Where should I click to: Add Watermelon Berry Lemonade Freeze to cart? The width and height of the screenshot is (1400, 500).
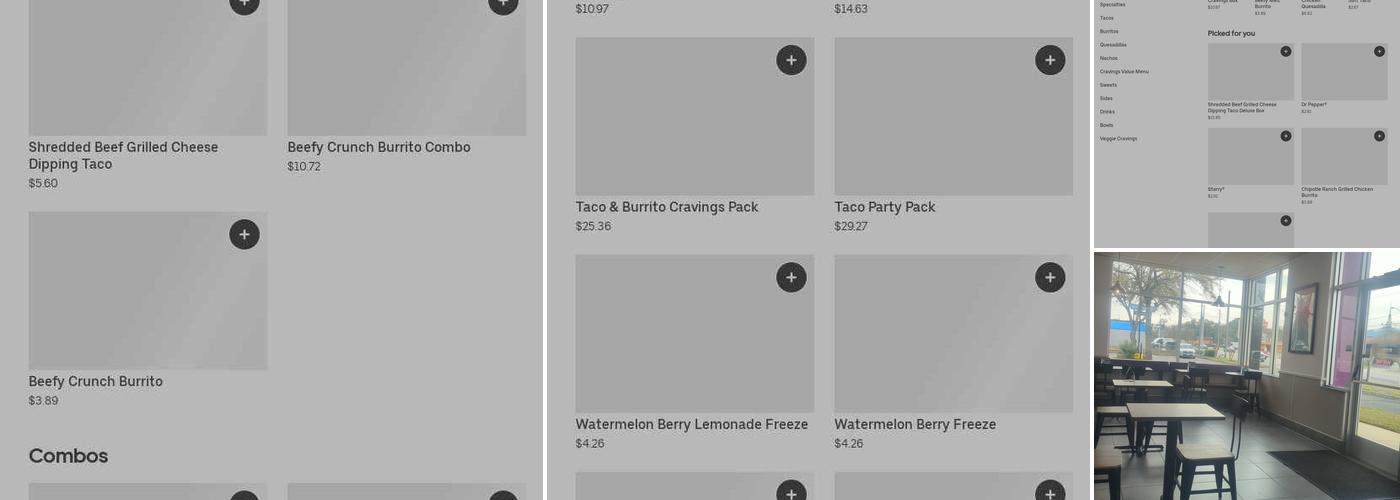coord(791,277)
